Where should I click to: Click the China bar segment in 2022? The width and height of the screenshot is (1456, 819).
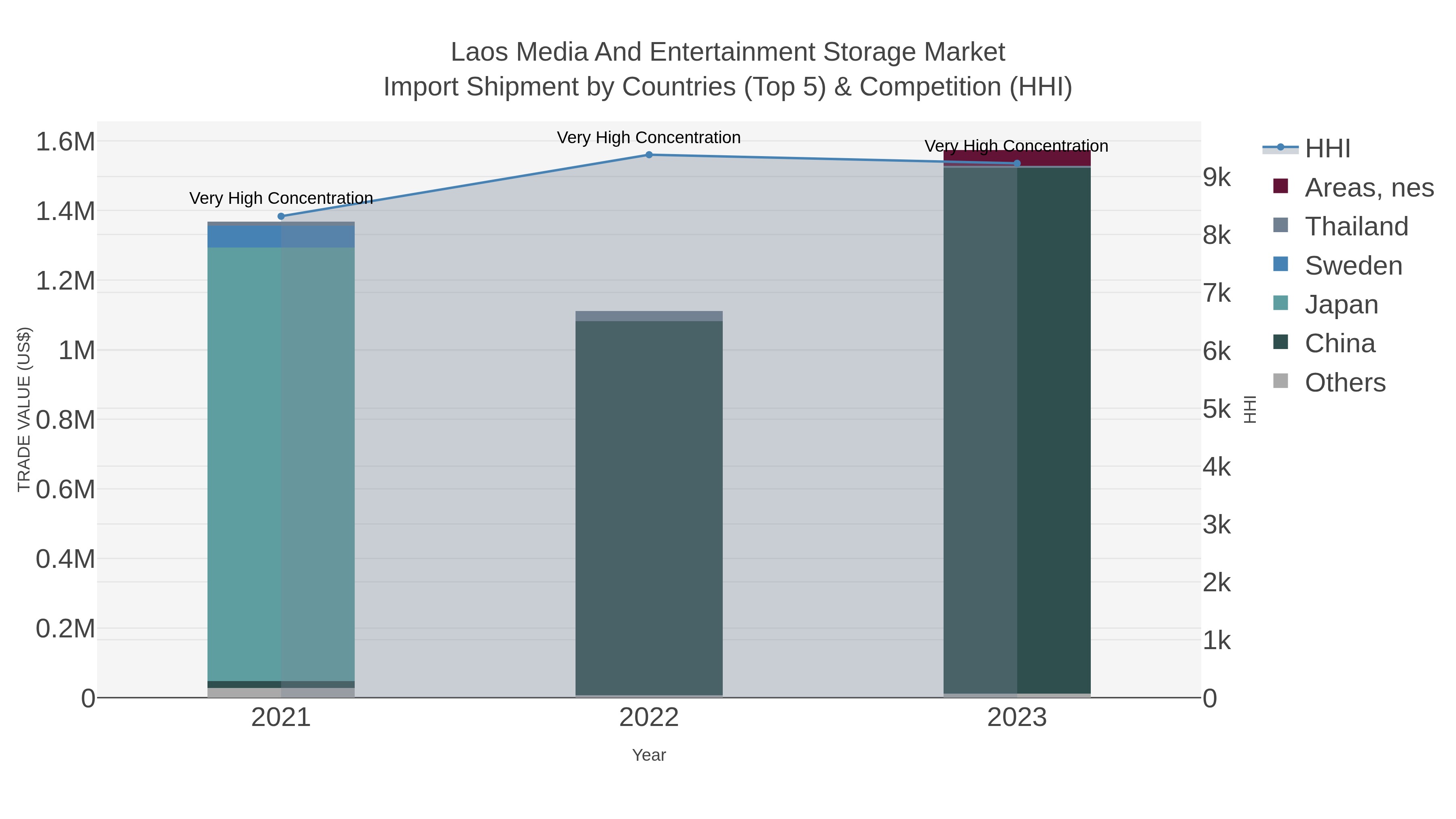[x=649, y=508]
